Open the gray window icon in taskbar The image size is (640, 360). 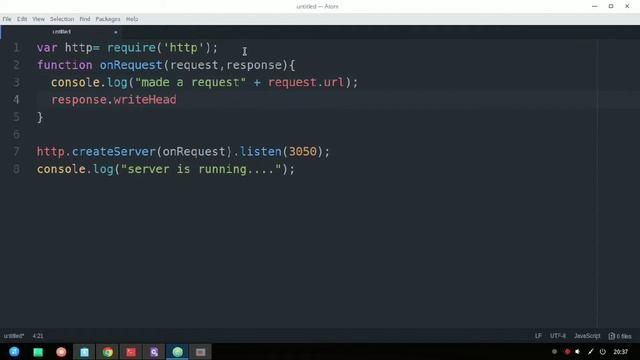(200, 352)
